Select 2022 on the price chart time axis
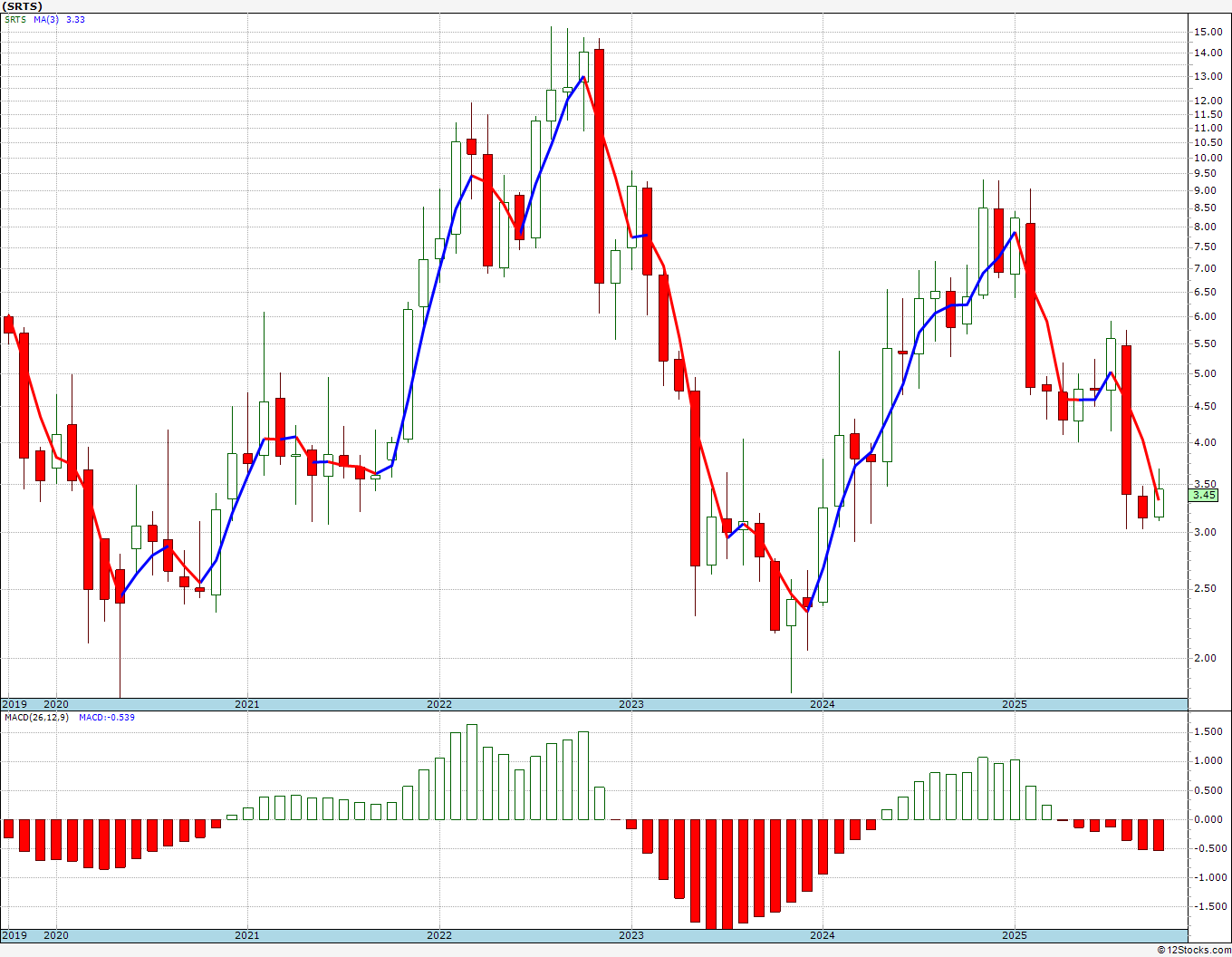Viewport: 1232px width, 957px height. click(438, 704)
